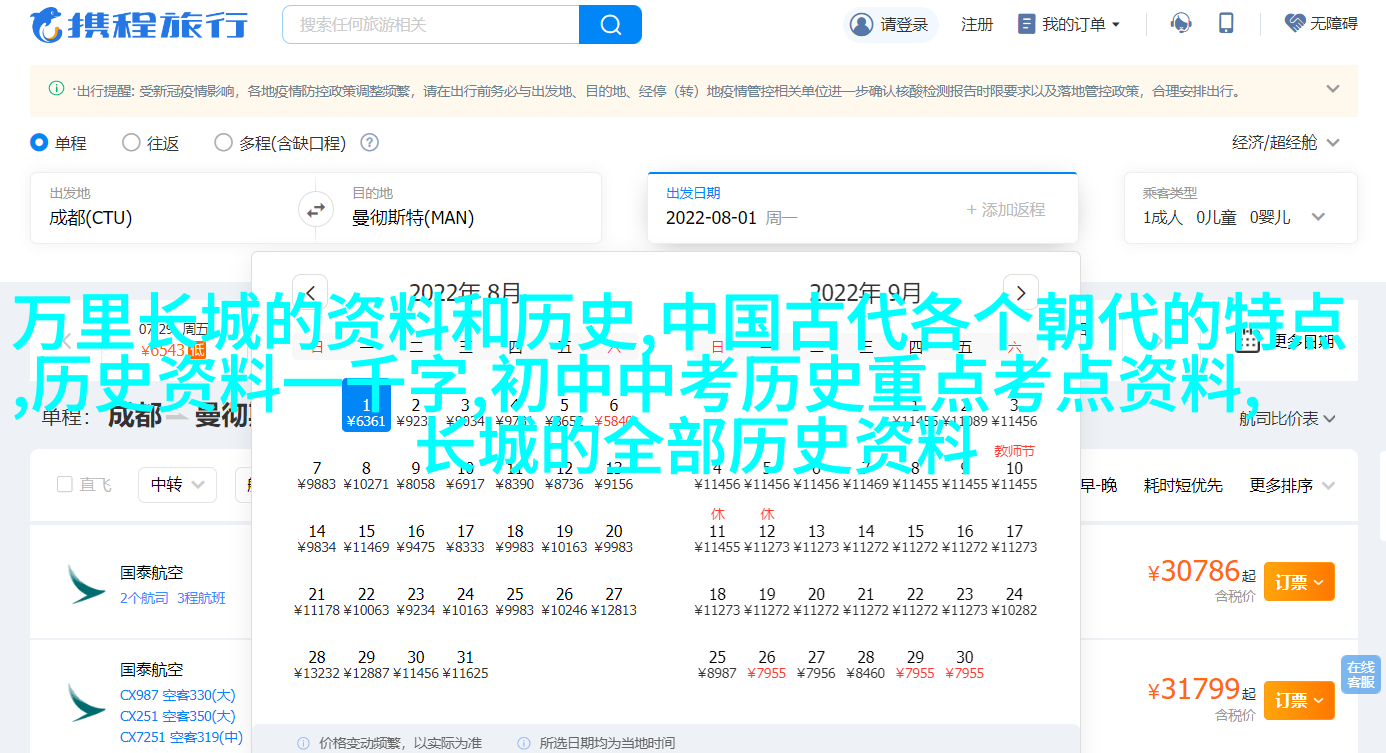Click the Ctrip logo at top left

coord(139,24)
